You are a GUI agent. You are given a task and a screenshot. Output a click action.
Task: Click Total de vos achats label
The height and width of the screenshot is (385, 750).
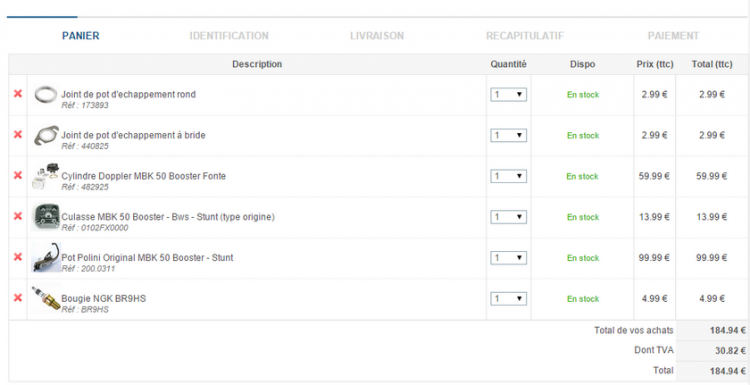634,330
